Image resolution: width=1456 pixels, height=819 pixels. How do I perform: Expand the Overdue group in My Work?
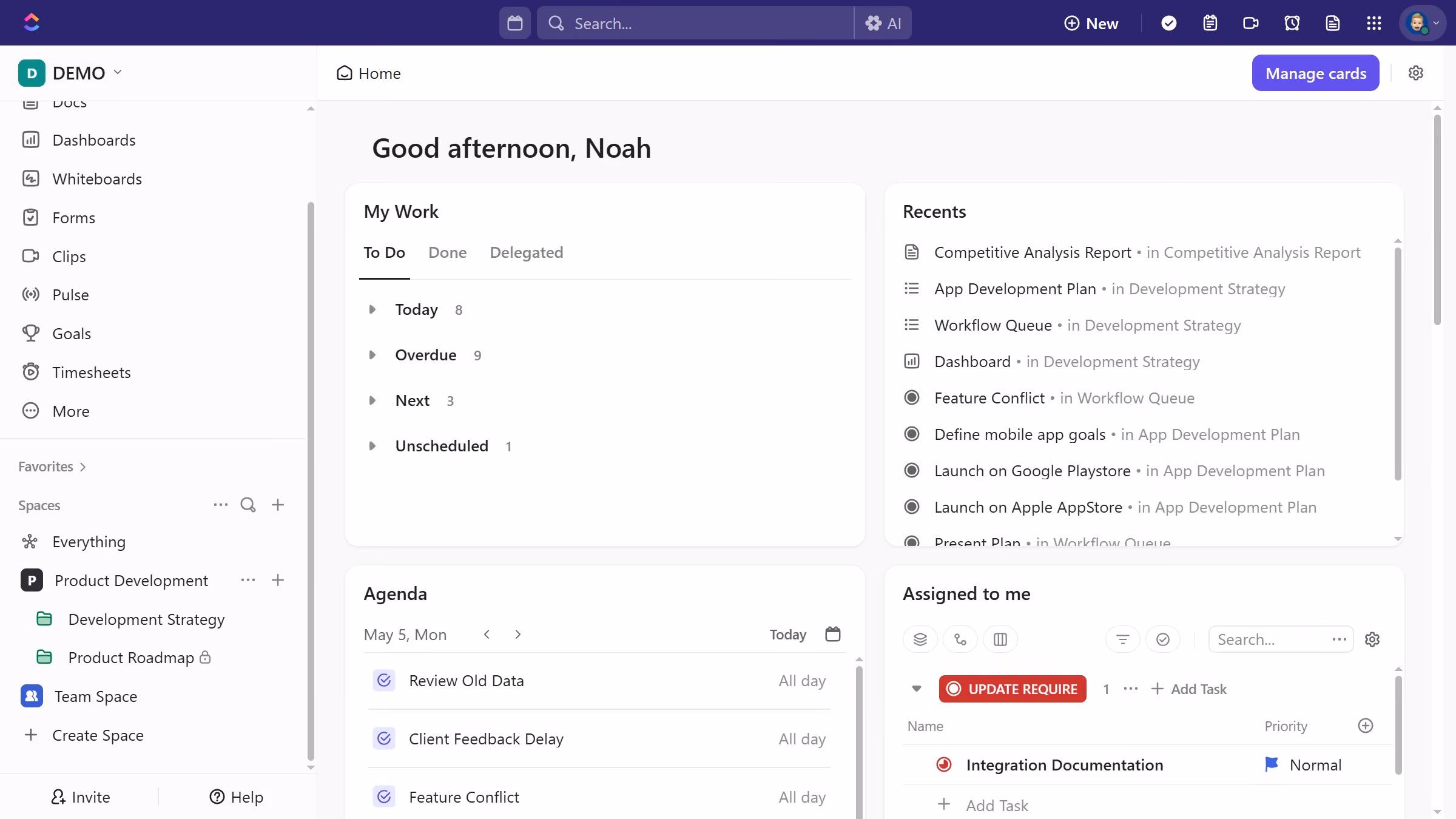click(x=372, y=355)
